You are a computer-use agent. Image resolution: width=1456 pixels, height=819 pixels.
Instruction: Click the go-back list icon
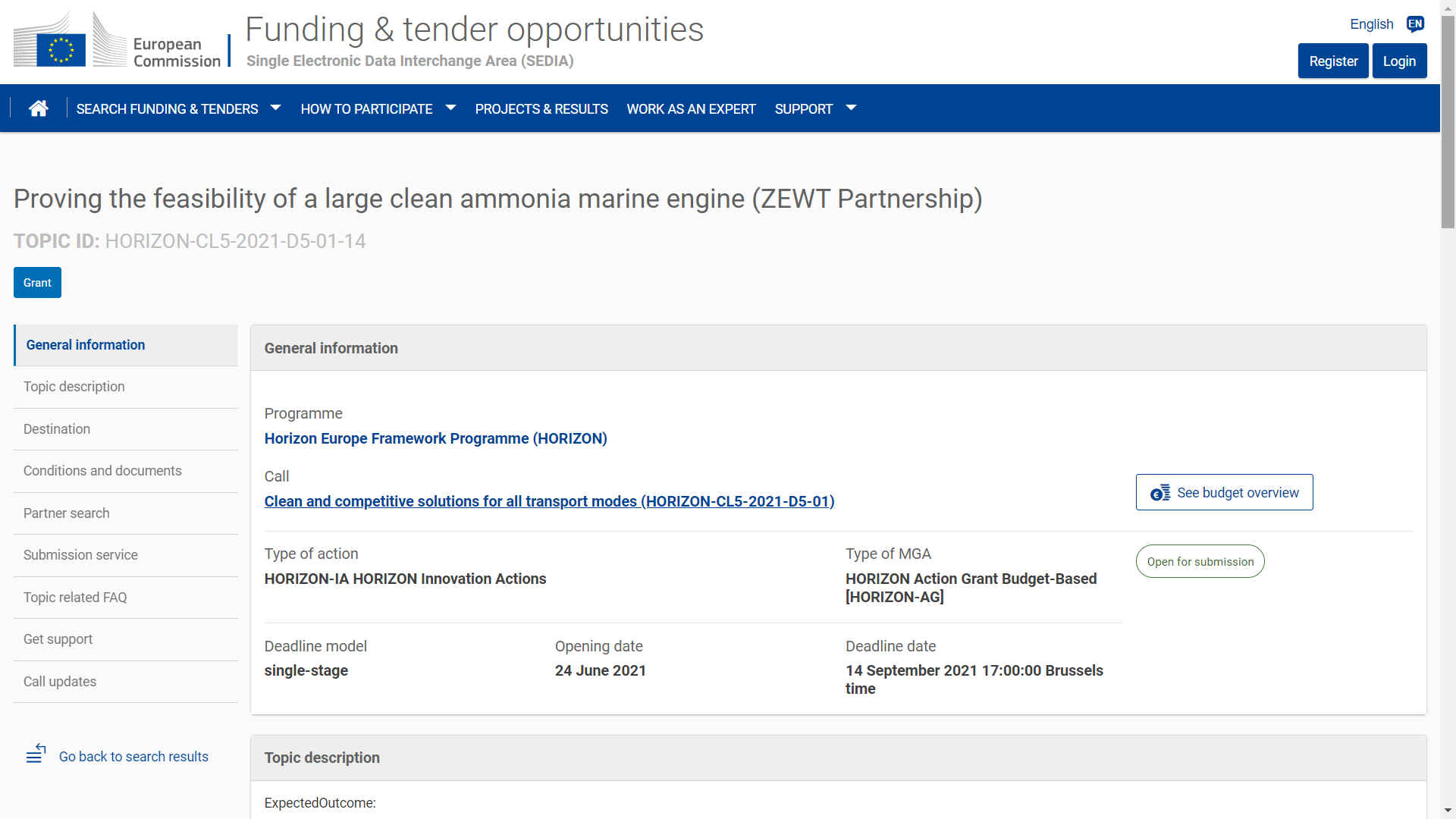(36, 754)
